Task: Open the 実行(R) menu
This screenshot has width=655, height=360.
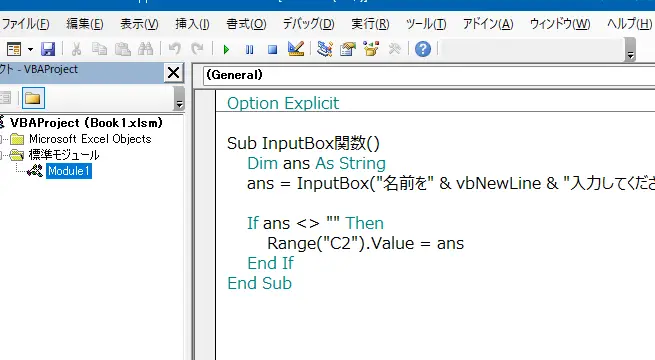Action: pyautogui.click(x=370, y=24)
